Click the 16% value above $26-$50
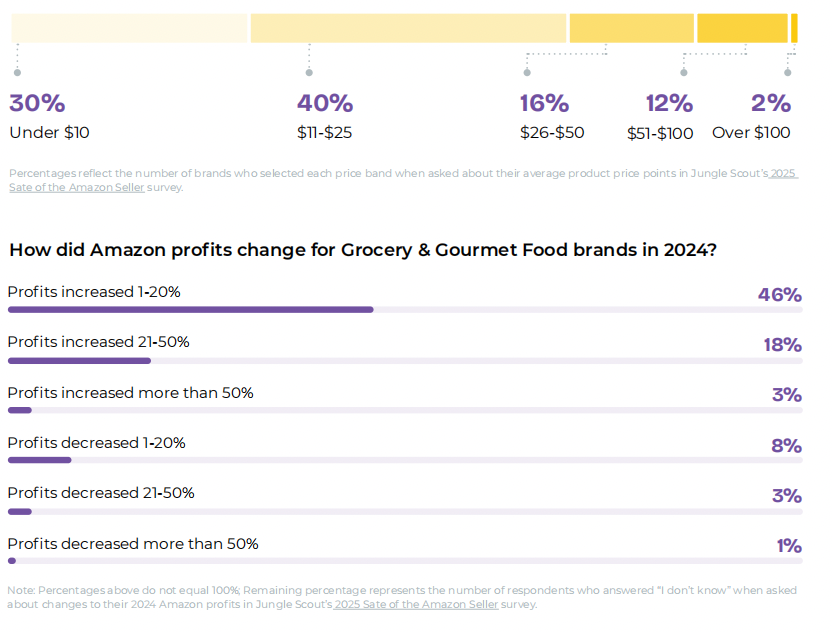 (x=544, y=103)
